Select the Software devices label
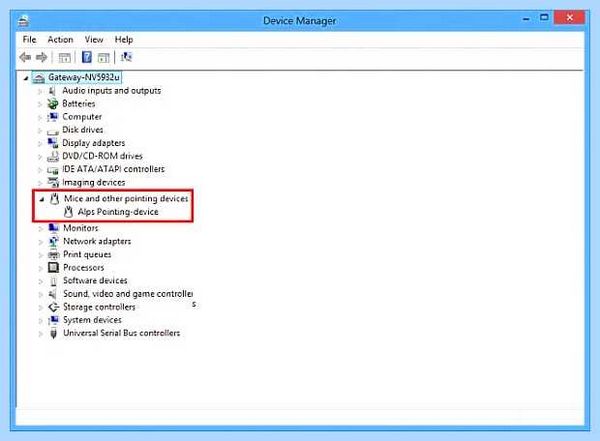The image size is (600, 441). point(95,280)
